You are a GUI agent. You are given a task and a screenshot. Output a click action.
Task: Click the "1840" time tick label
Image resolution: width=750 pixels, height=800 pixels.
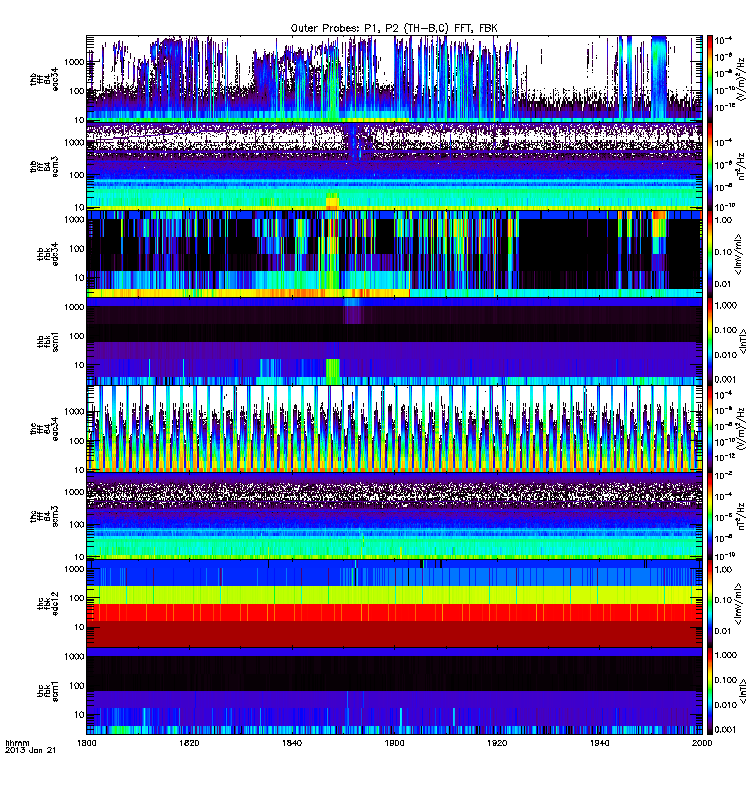(x=292, y=743)
